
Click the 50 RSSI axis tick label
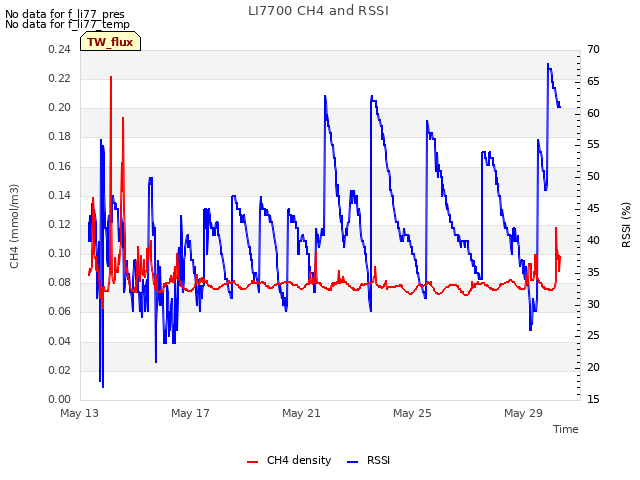coord(593,177)
